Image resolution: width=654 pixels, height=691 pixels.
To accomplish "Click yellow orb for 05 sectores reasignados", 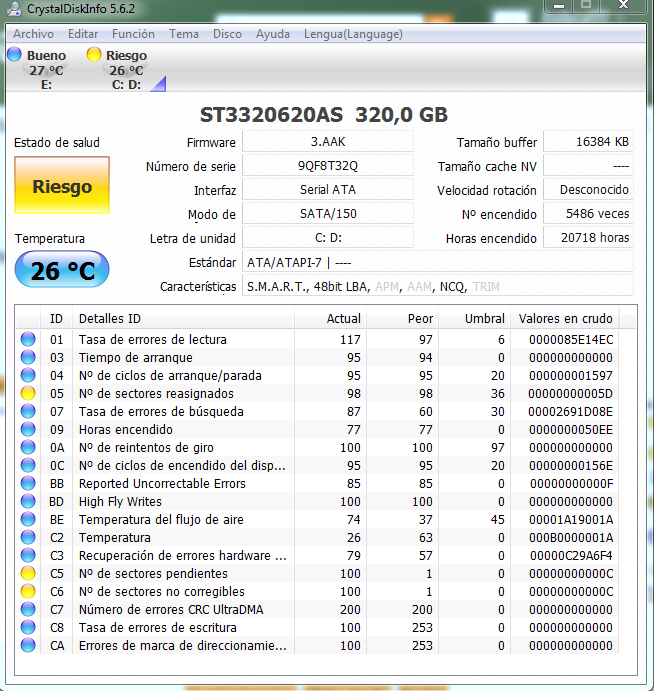I will click(x=28, y=393).
